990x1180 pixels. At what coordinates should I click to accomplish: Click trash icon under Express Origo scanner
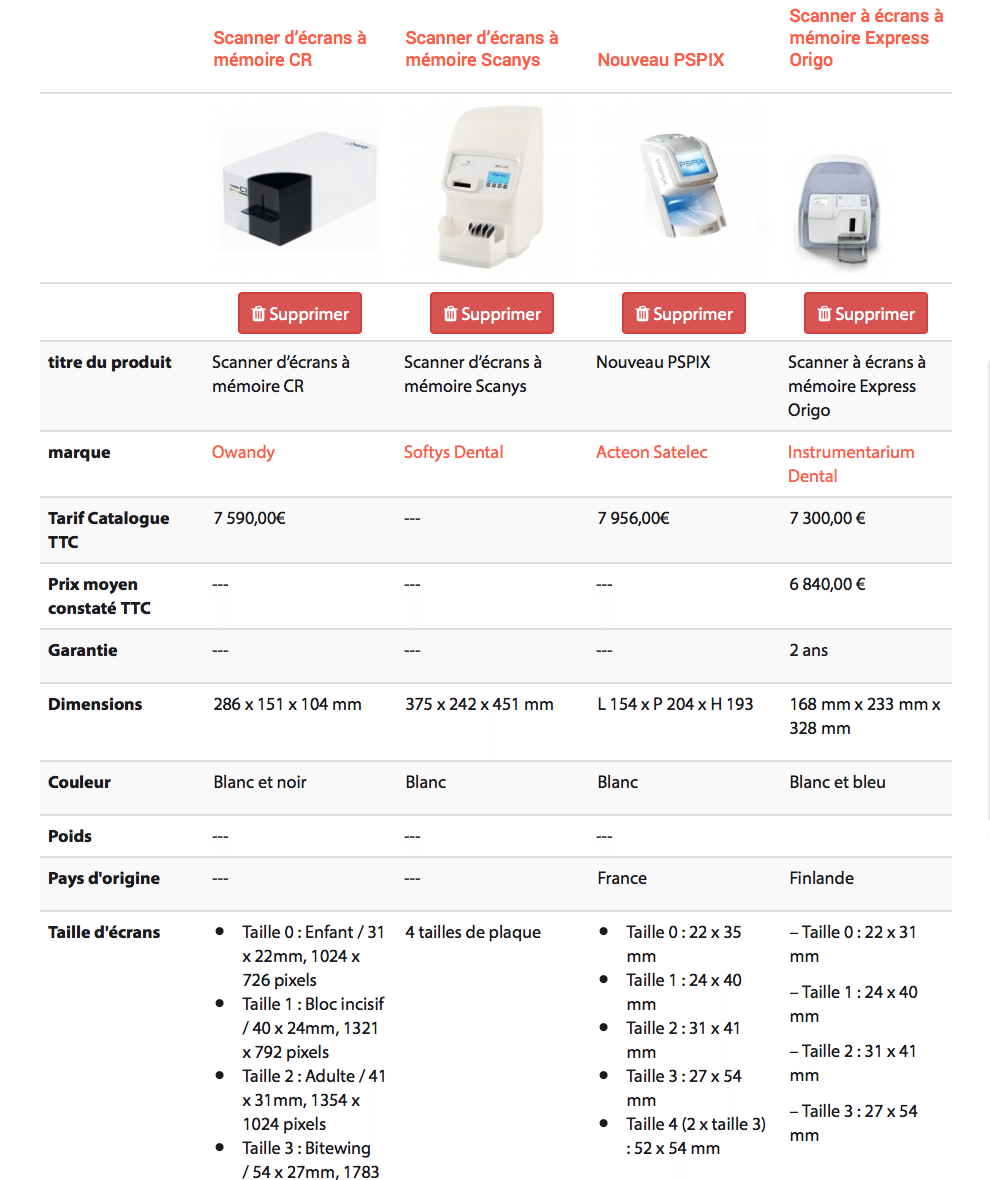(824, 314)
